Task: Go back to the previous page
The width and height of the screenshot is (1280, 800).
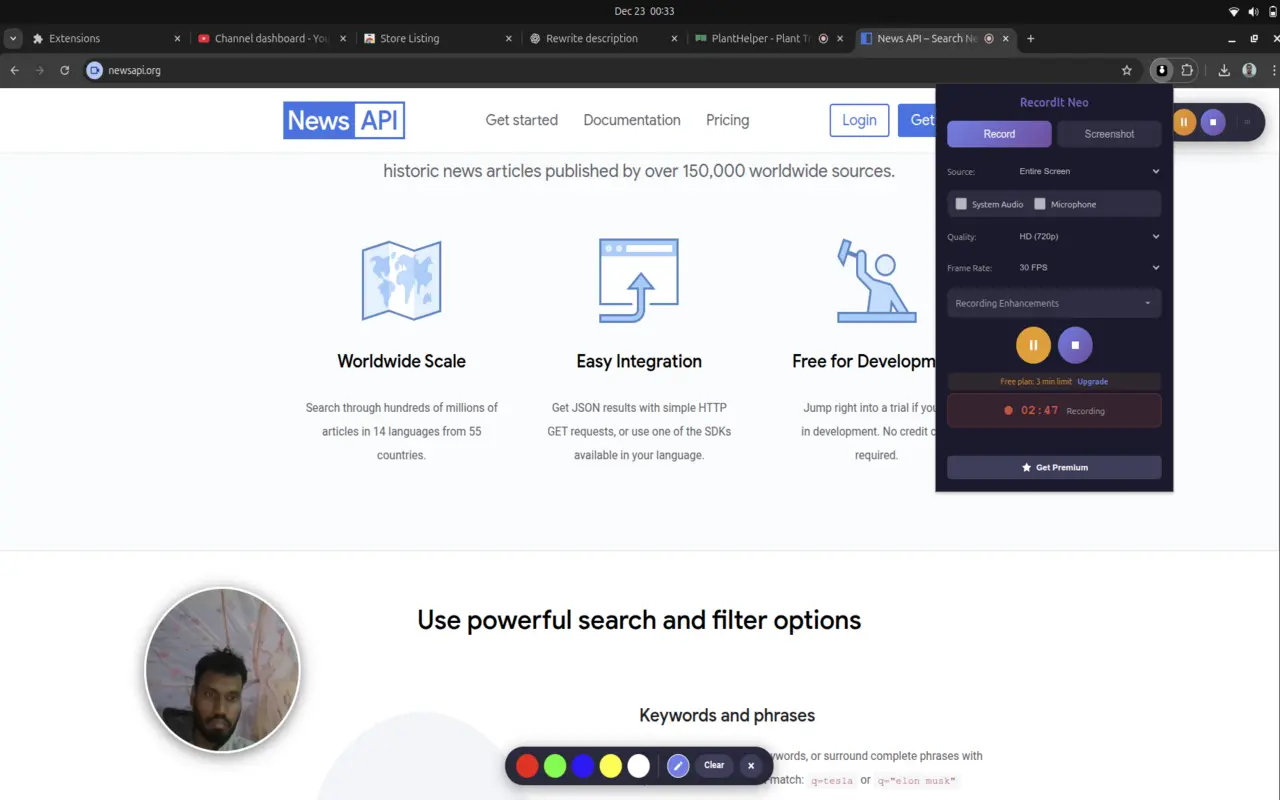Action: coord(14,70)
